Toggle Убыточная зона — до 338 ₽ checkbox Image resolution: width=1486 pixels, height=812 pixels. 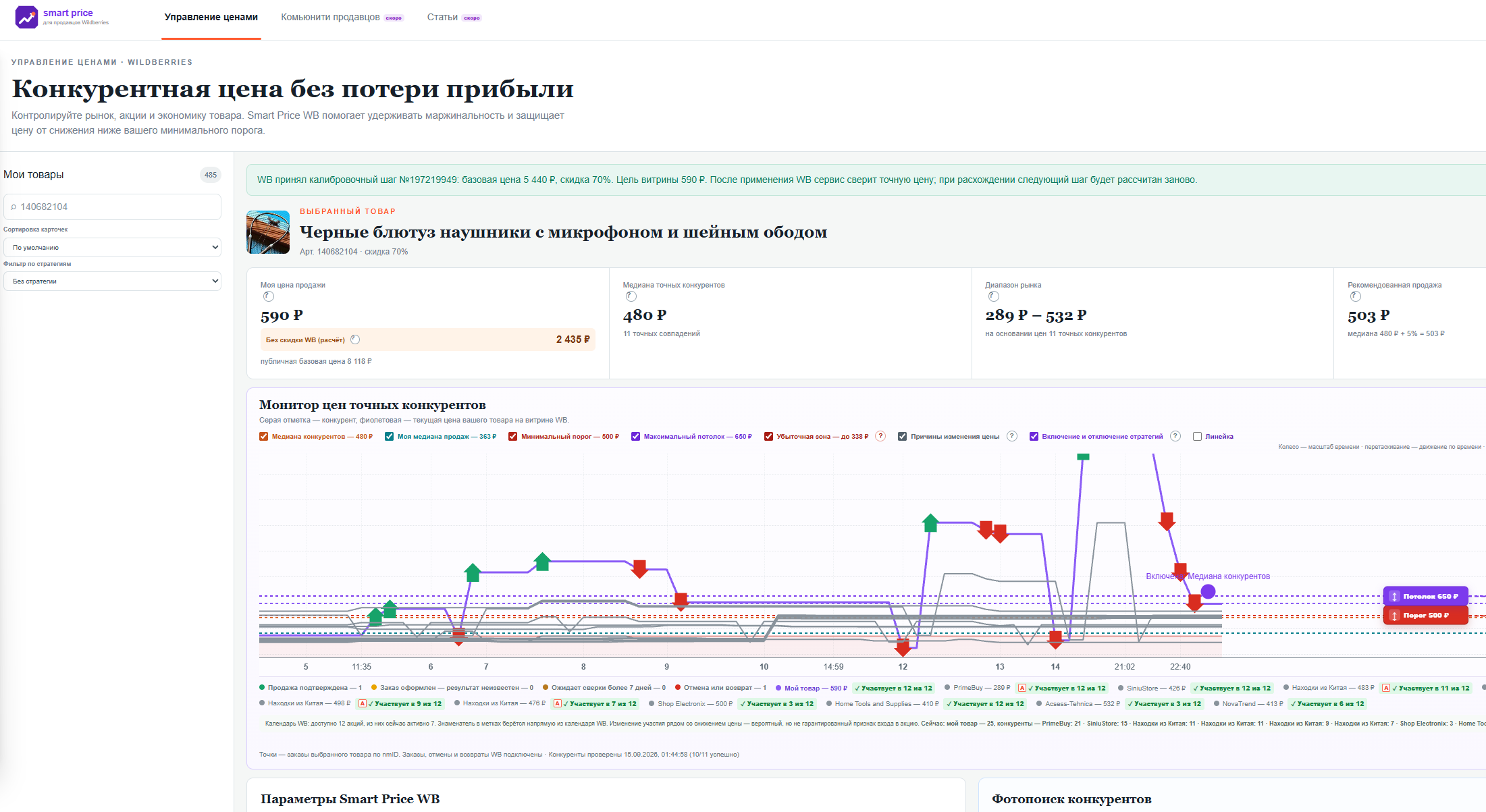[x=768, y=436]
